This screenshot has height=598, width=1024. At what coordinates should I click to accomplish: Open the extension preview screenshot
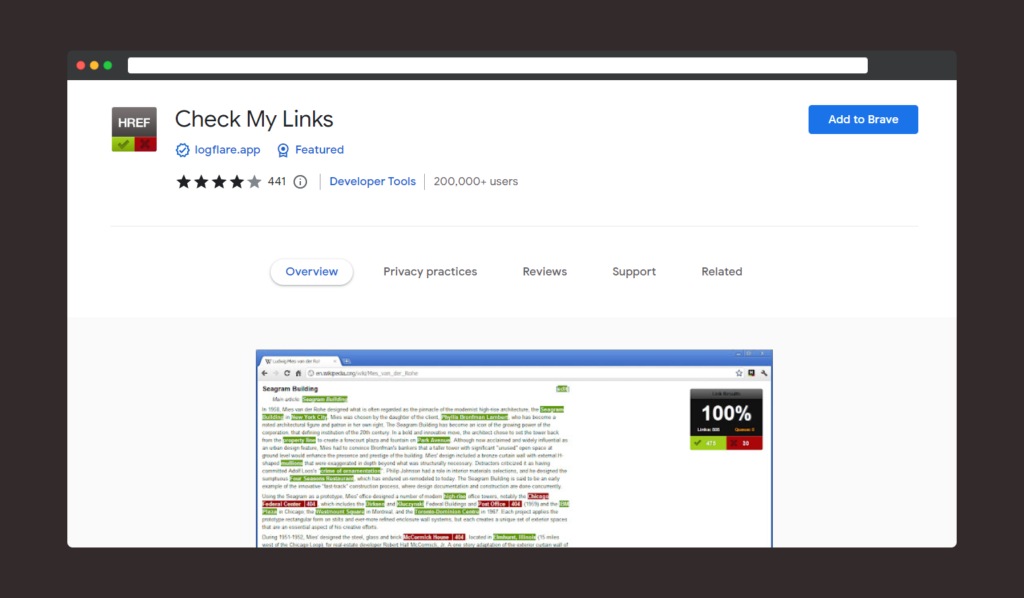tap(515, 448)
